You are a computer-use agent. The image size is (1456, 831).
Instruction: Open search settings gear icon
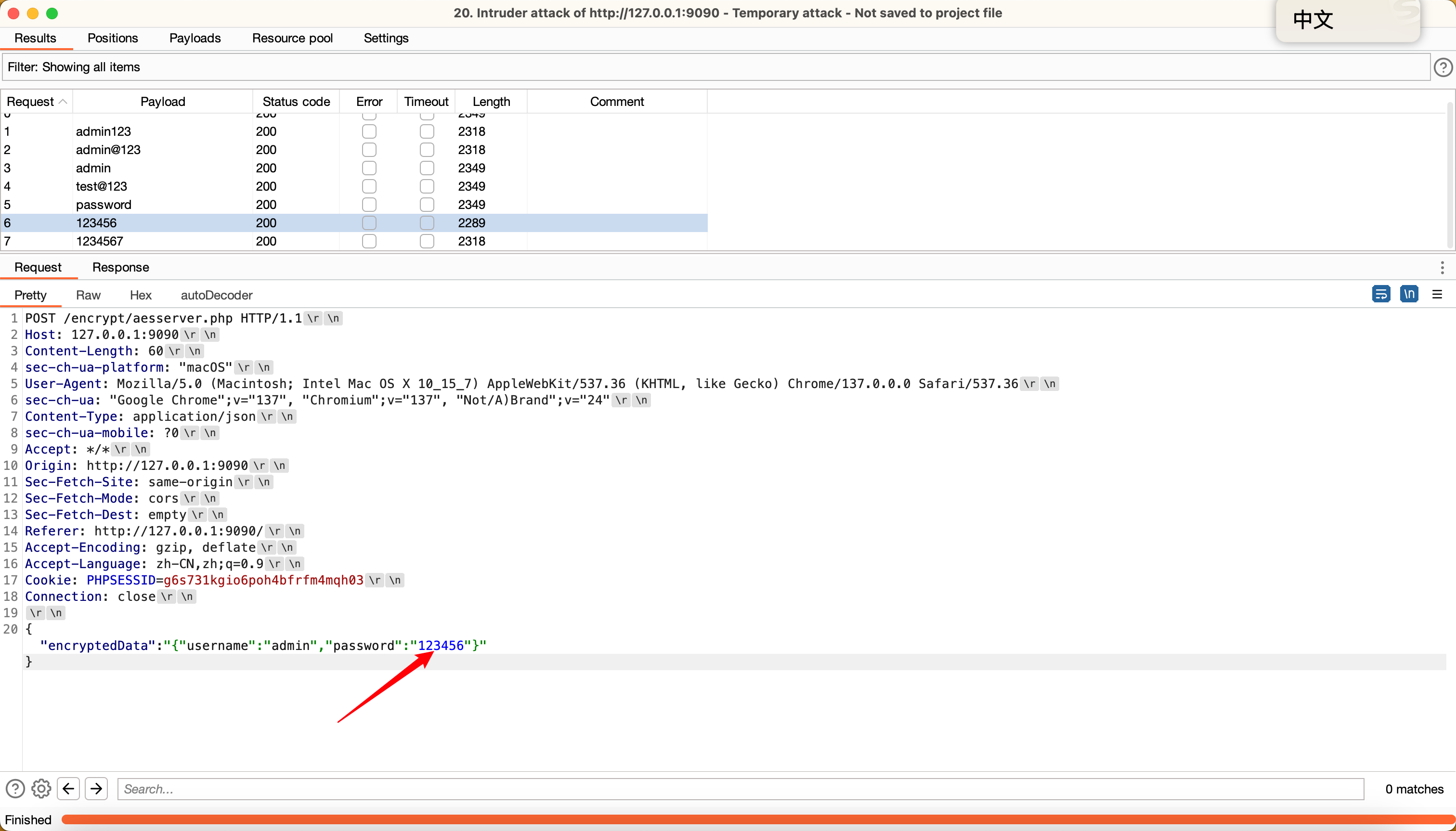(41, 789)
